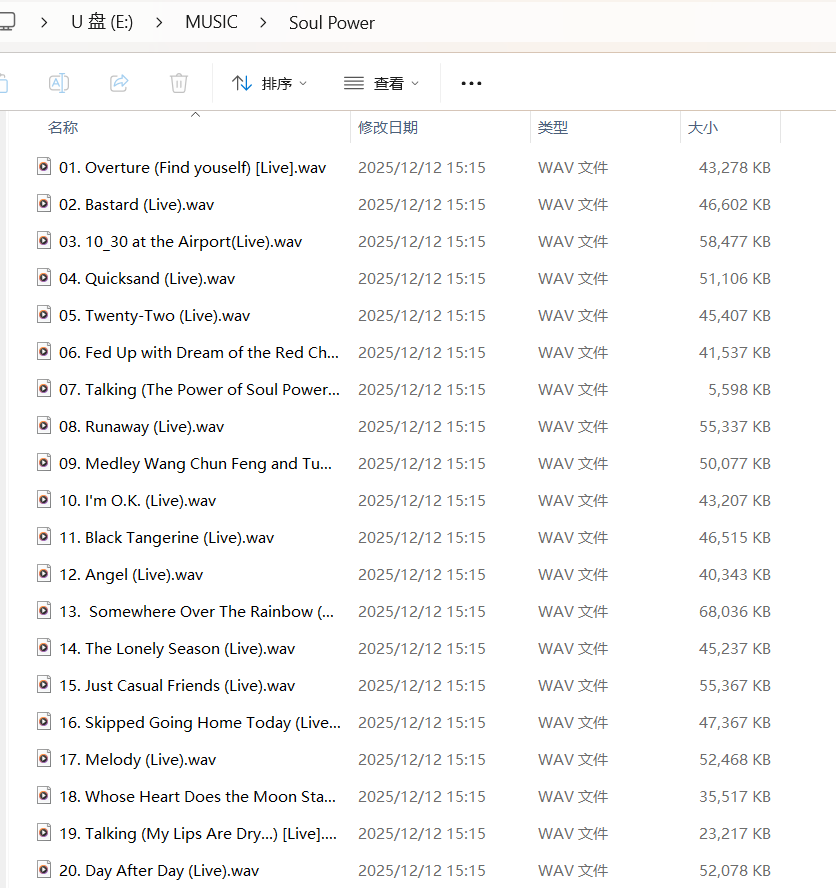The image size is (836, 888).
Task: Click icon of 10. I'm O.K. file
Action: point(44,500)
